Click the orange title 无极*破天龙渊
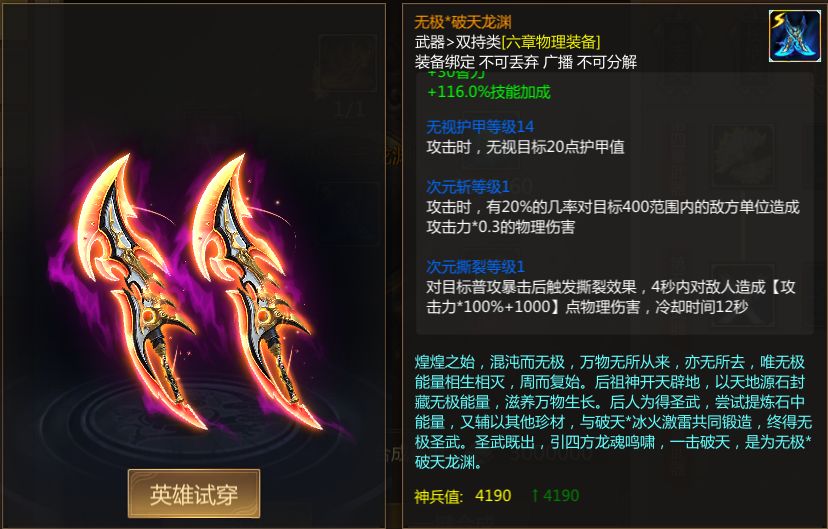 point(463,22)
